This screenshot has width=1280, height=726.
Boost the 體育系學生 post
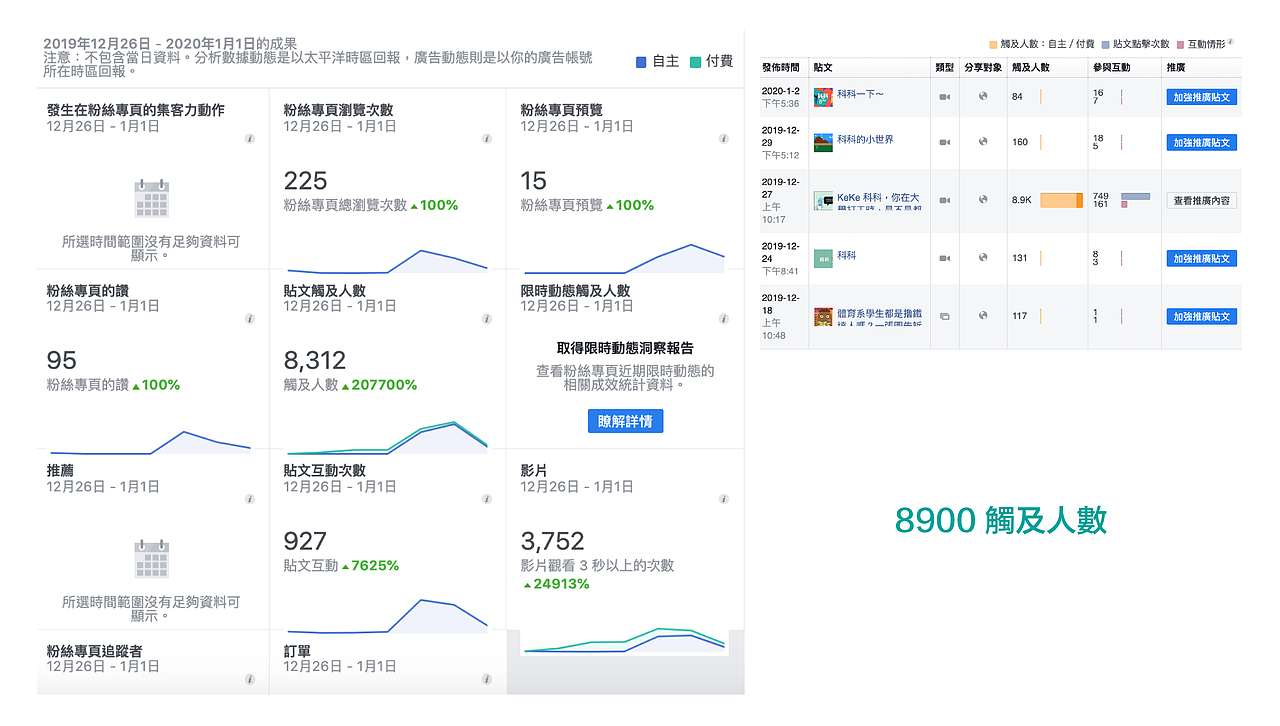(1202, 316)
